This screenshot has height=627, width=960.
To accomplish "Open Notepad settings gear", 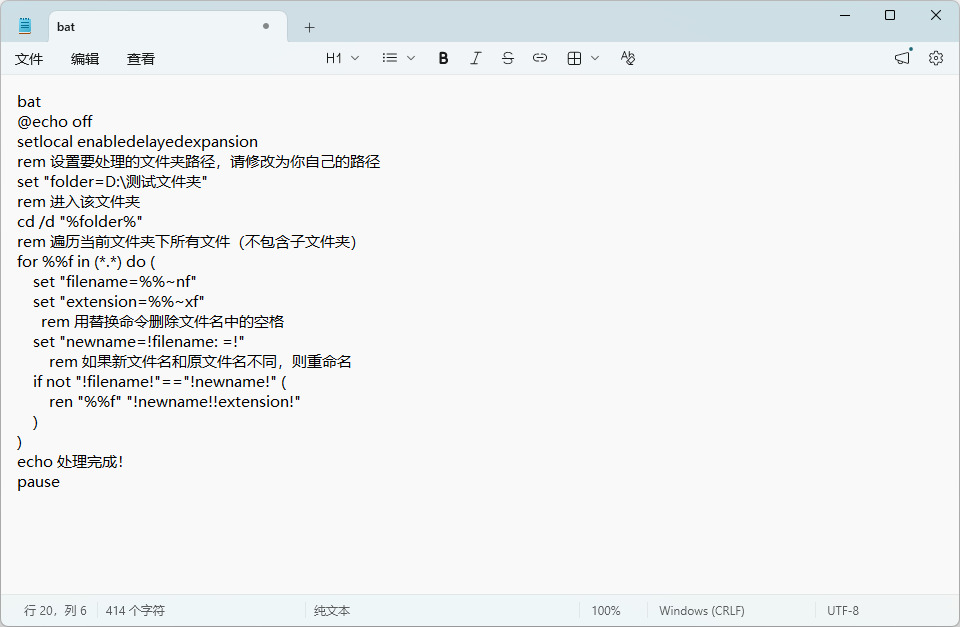I will coord(936,58).
